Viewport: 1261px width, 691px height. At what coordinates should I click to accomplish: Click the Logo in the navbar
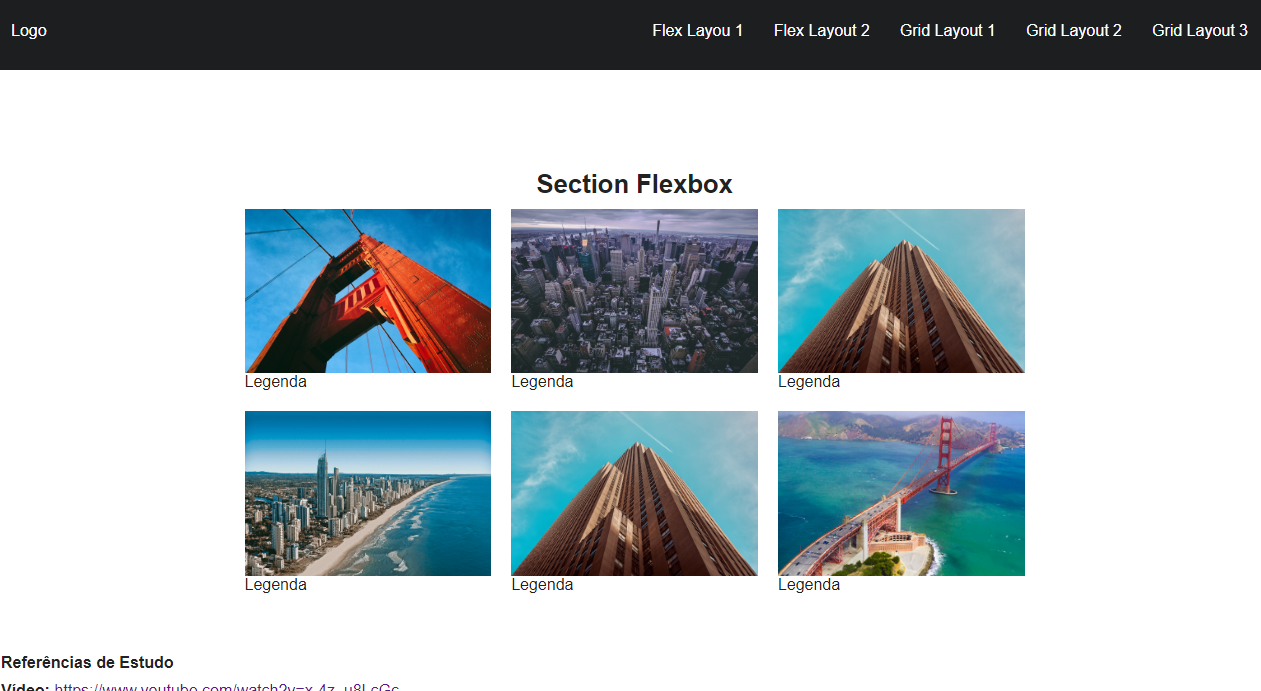coord(28,30)
